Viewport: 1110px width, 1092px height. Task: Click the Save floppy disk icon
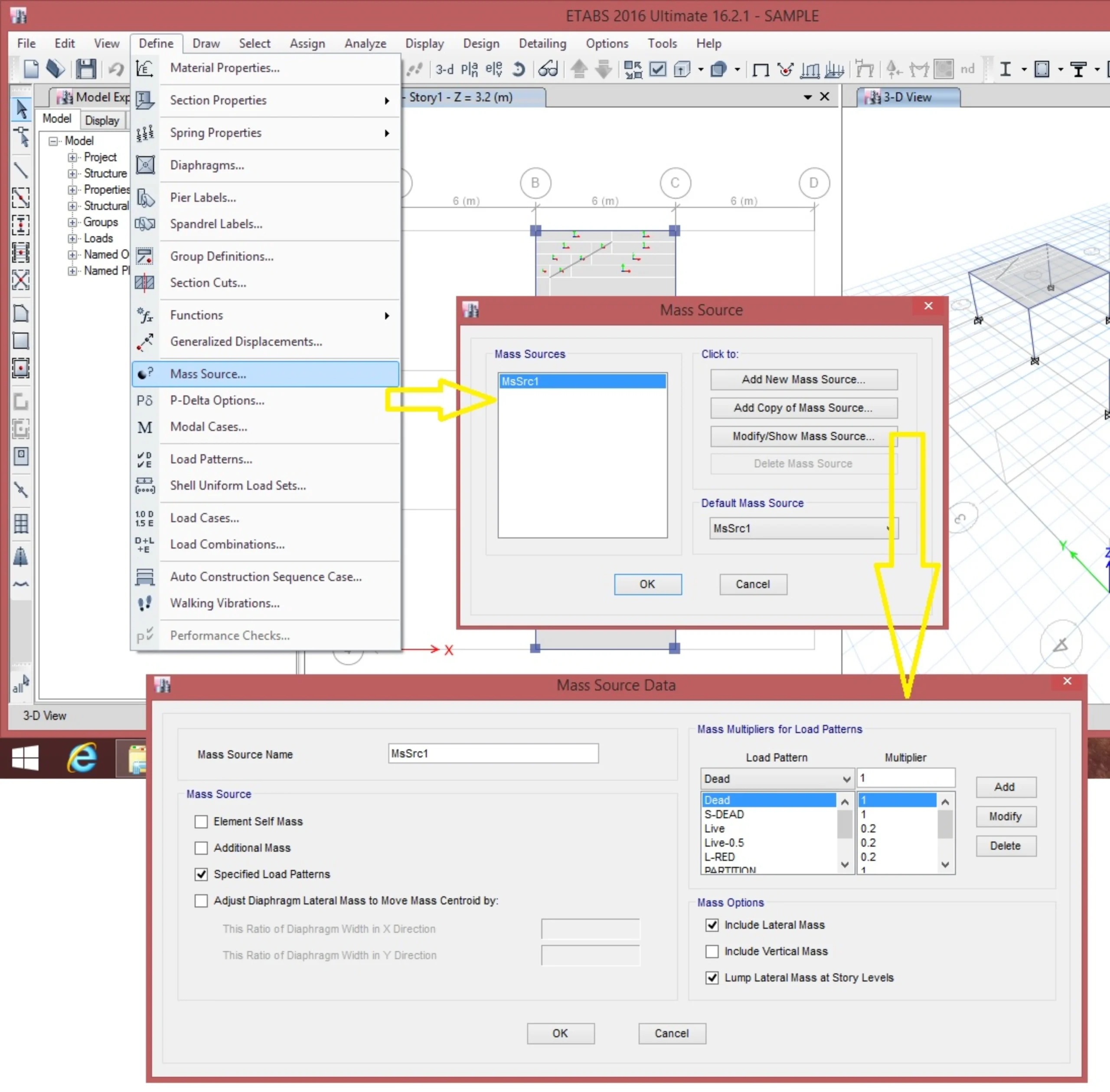86,69
